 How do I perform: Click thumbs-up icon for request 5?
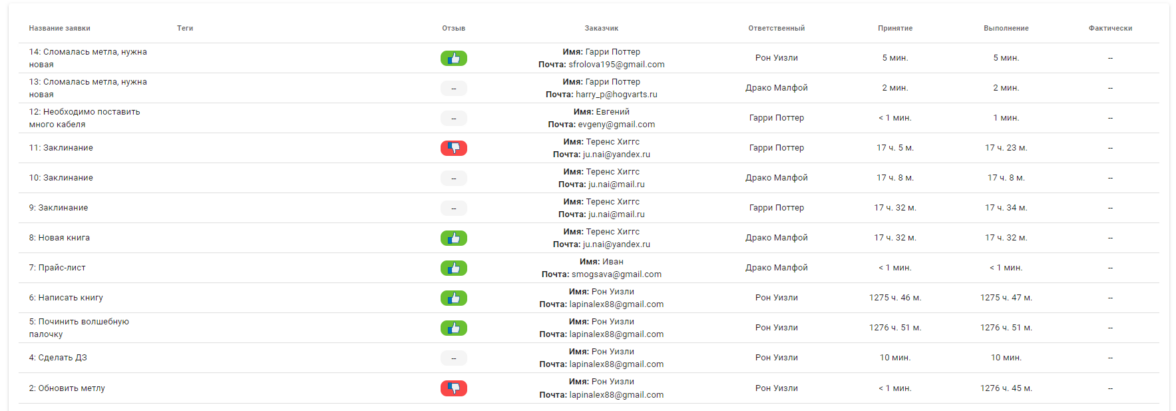(x=453, y=328)
